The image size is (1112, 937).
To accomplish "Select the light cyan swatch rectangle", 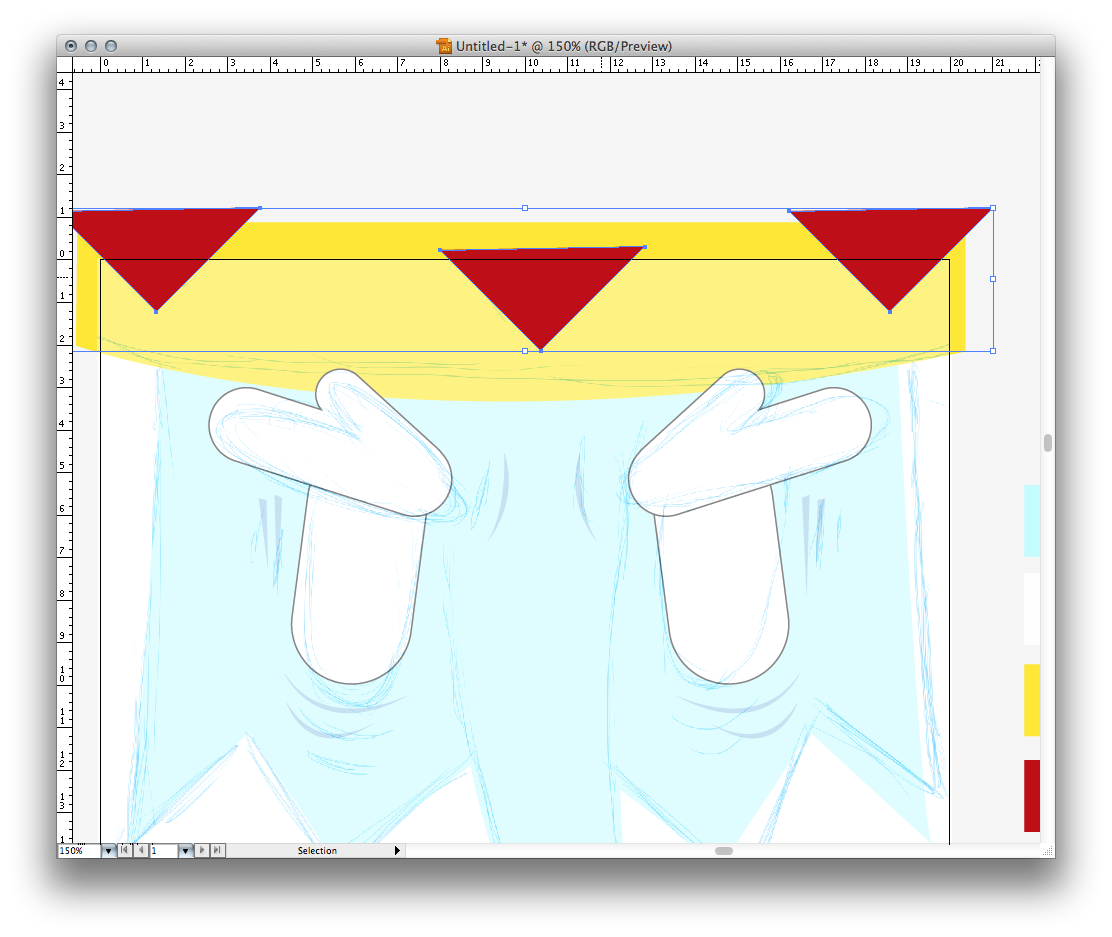I will coord(1031,520).
